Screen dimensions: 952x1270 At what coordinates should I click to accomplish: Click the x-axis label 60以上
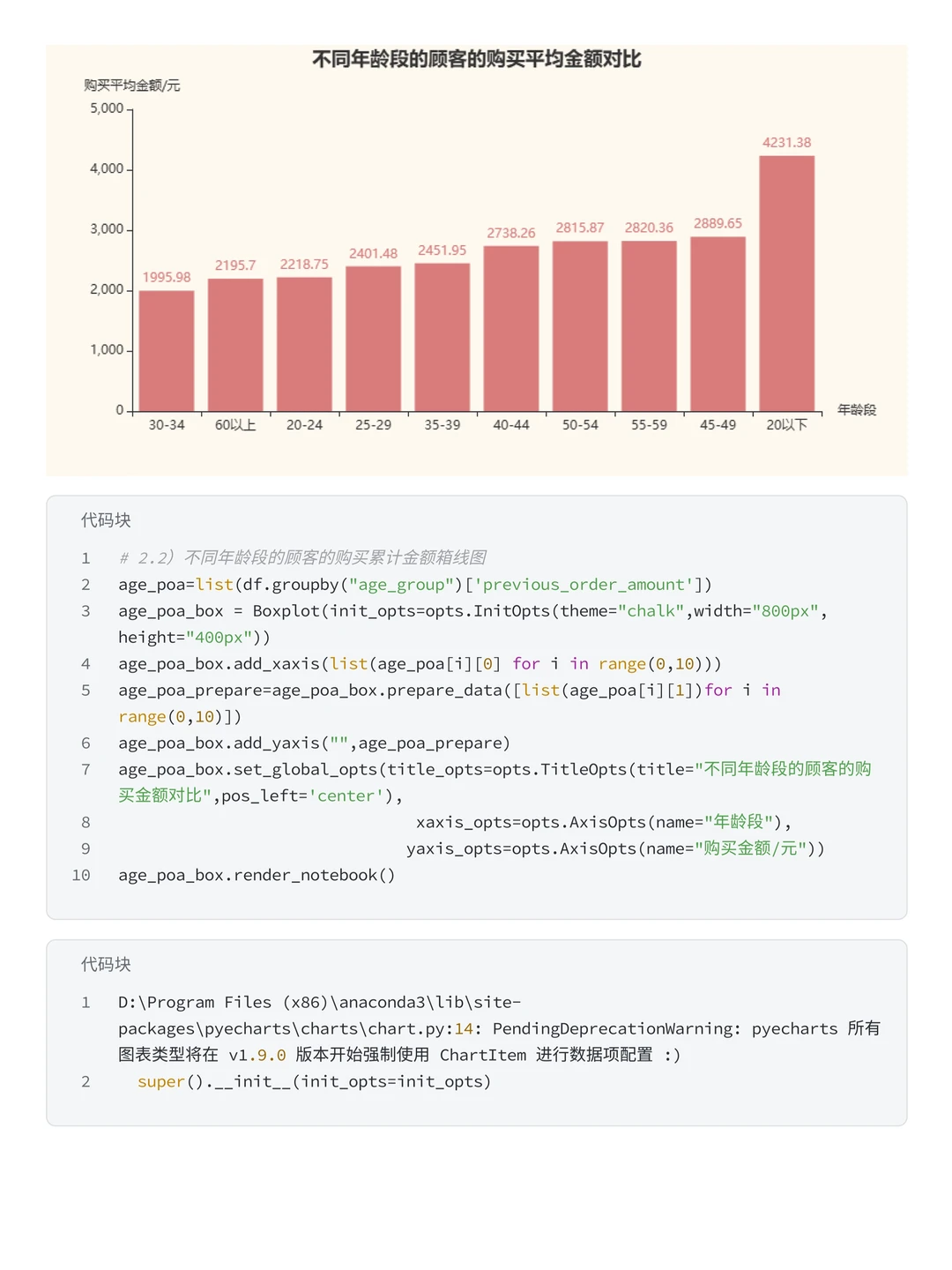[235, 425]
